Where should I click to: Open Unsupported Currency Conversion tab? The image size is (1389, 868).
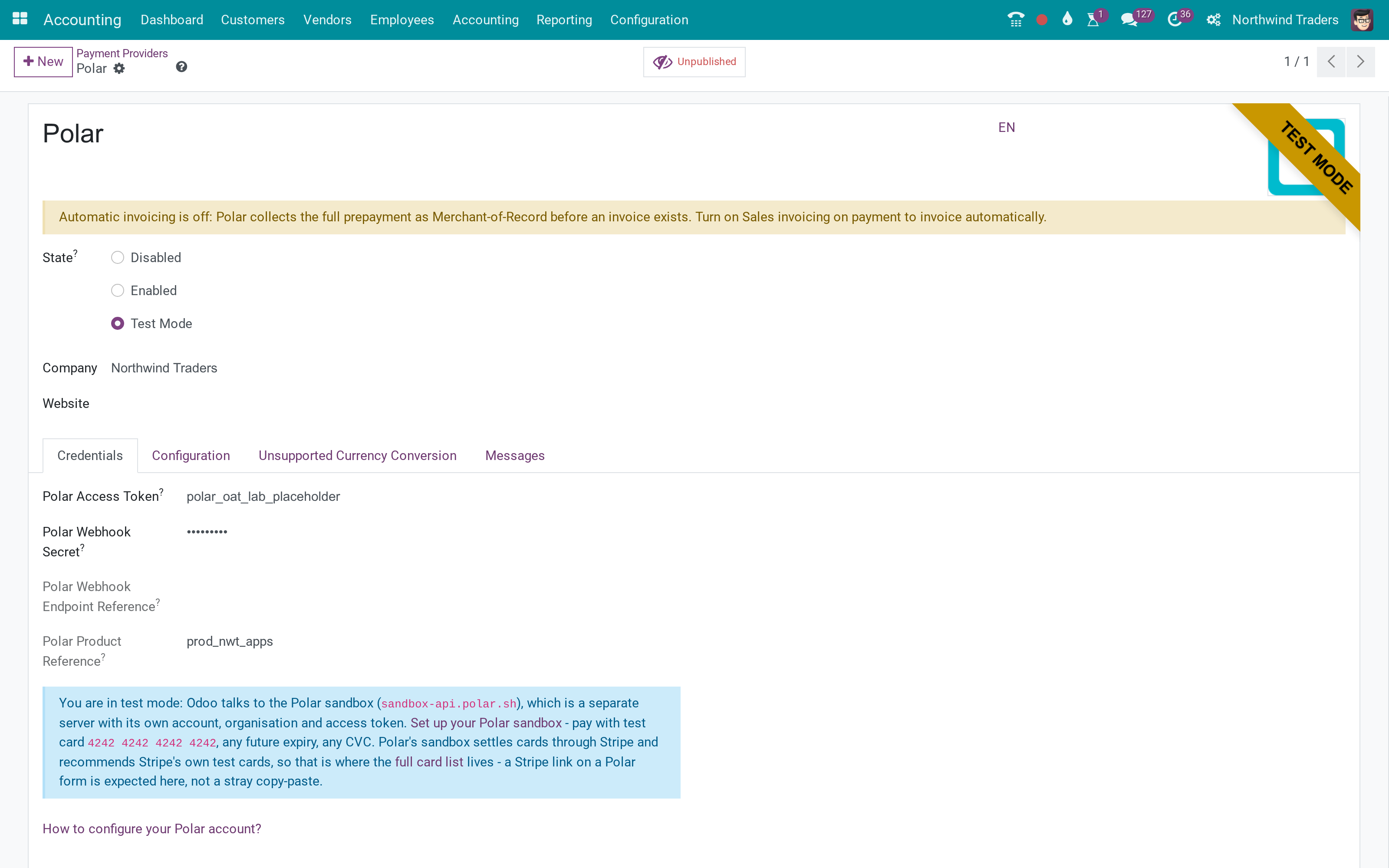(x=357, y=455)
